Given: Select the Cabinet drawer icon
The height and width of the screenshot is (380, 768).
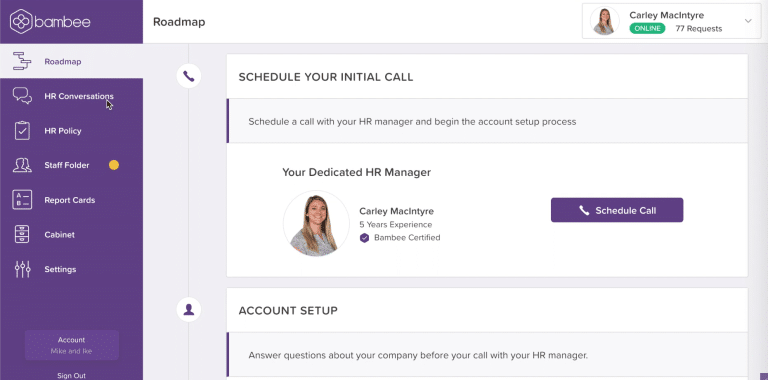Looking at the screenshot, I should pyautogui.click(x=22, y=235).
